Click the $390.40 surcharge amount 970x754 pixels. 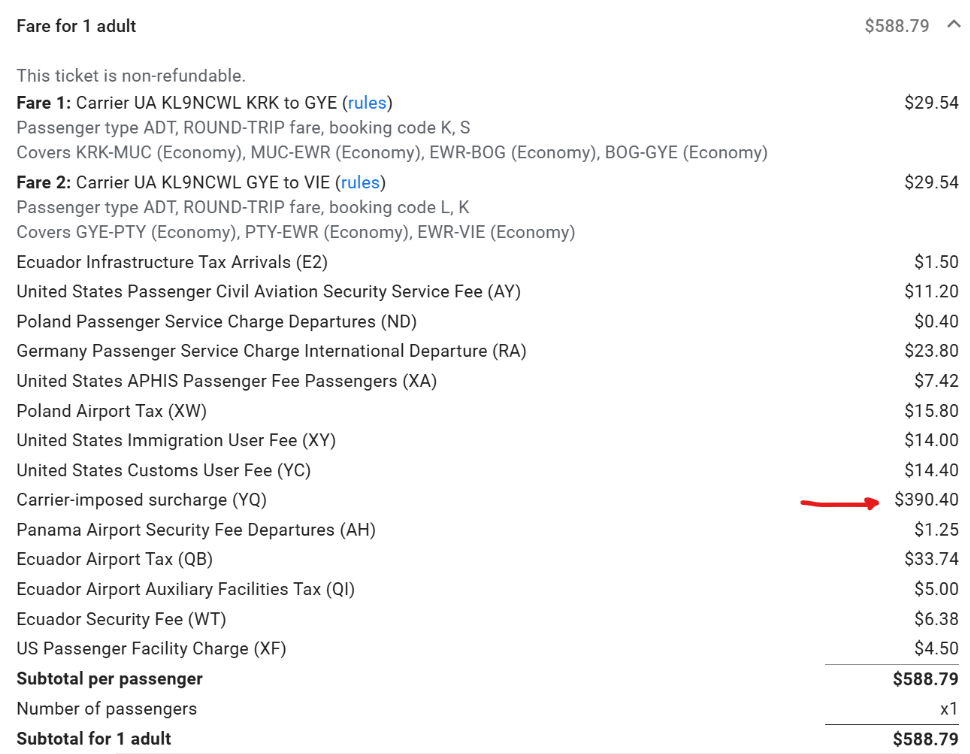pyautogui.click(x=926, y=500)
